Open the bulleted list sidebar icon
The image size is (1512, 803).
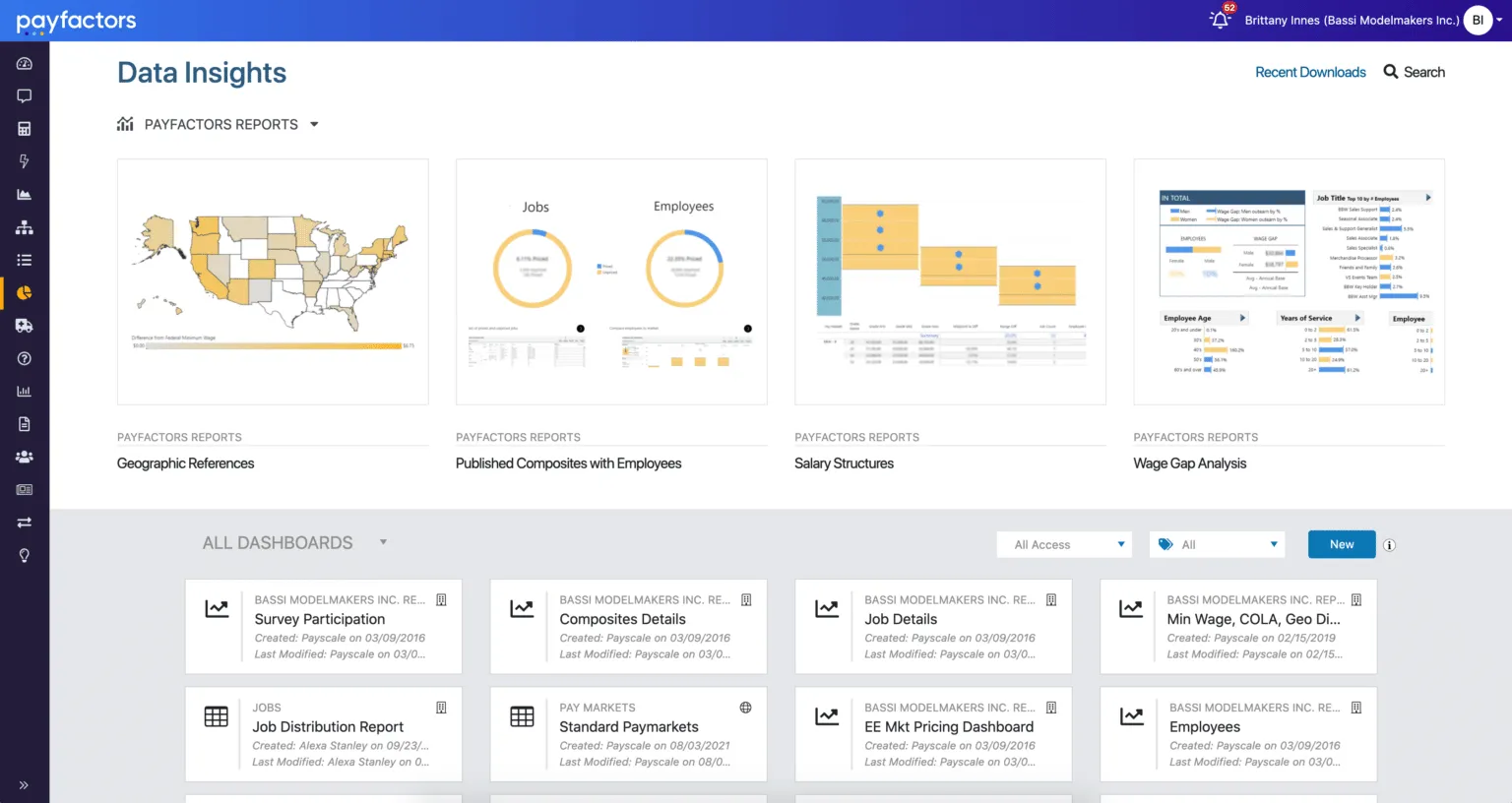coord(25,260)
